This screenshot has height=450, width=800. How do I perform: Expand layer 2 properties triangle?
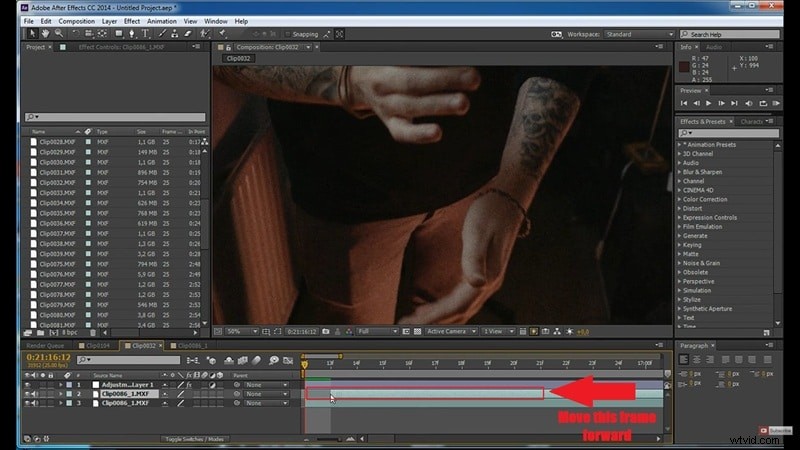(61, 394)
